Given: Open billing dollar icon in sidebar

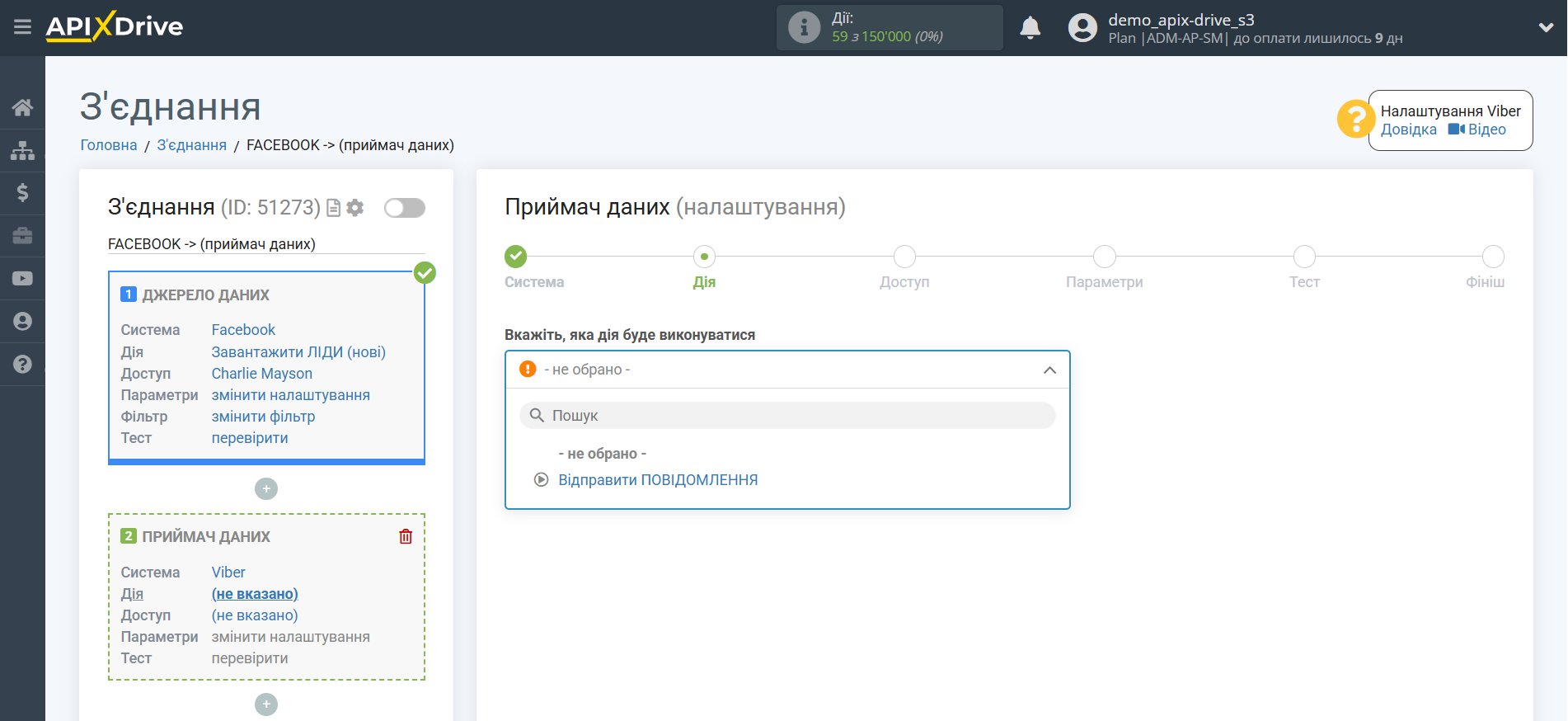Looking at the screenshot, I should coord(22,193).
